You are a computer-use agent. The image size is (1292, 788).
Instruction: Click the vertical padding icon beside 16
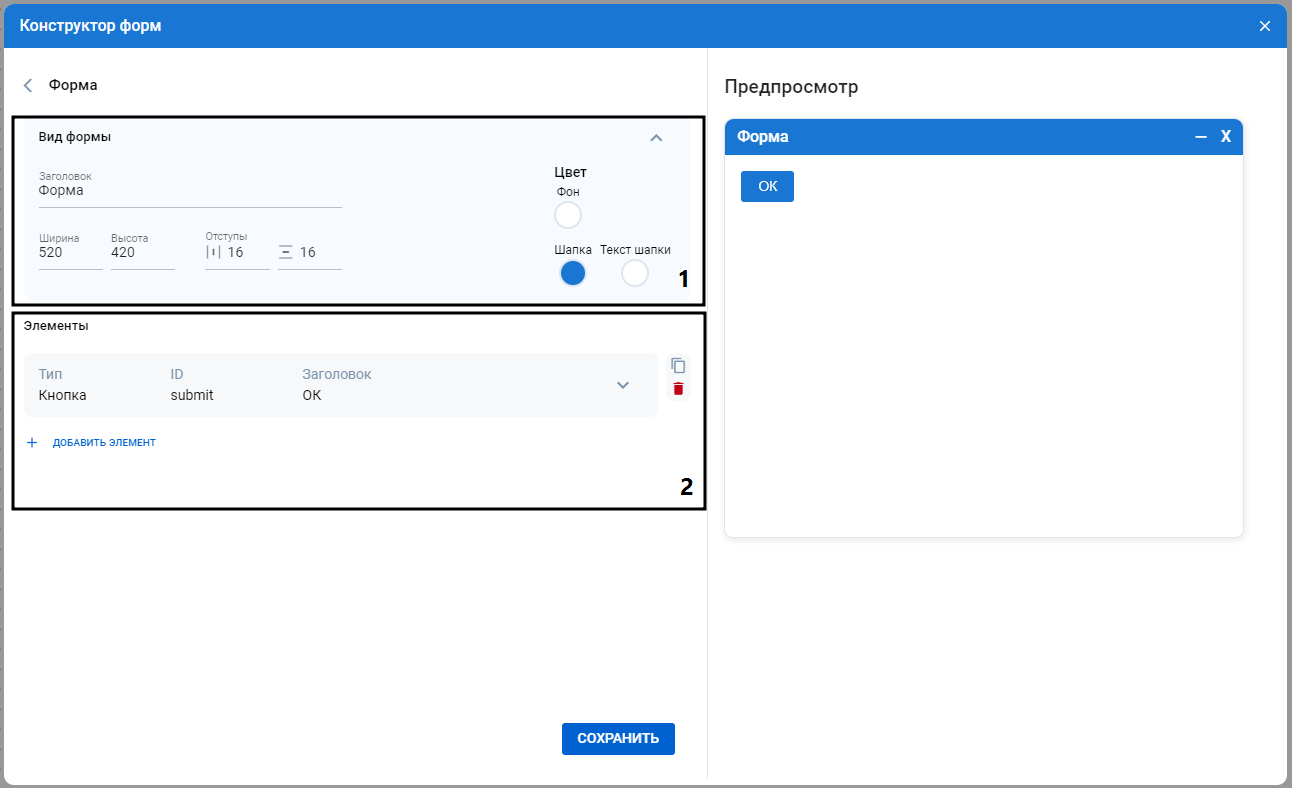click(285, 252)
